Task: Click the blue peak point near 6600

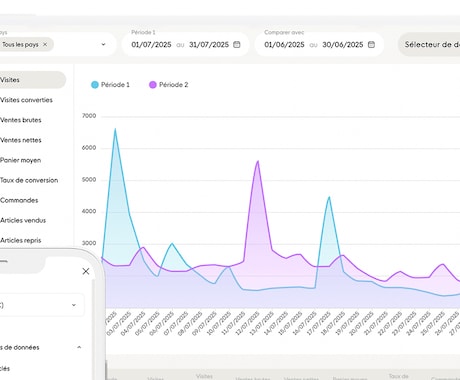Action: 115,129
